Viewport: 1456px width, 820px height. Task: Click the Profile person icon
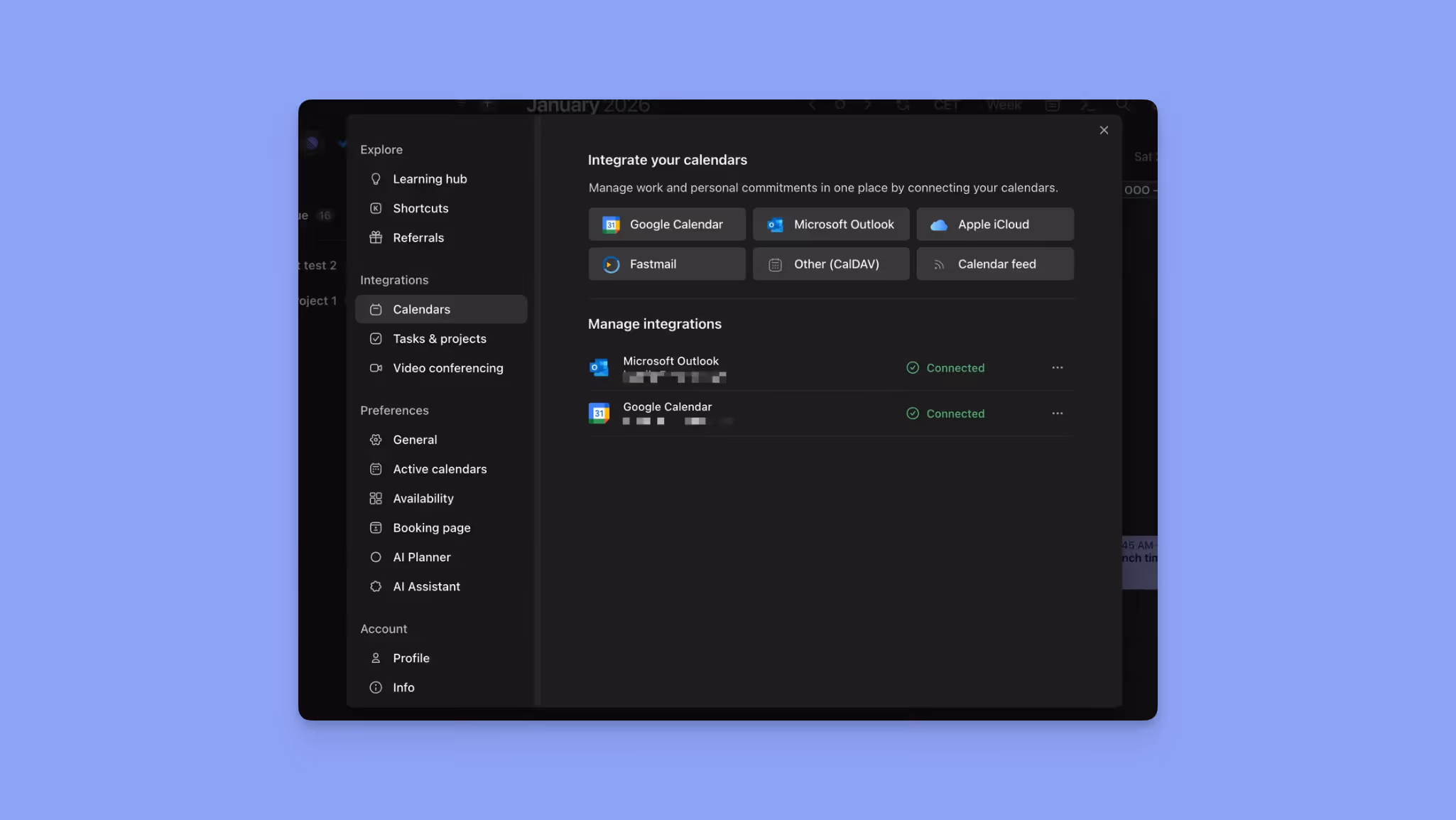[375, 658]
